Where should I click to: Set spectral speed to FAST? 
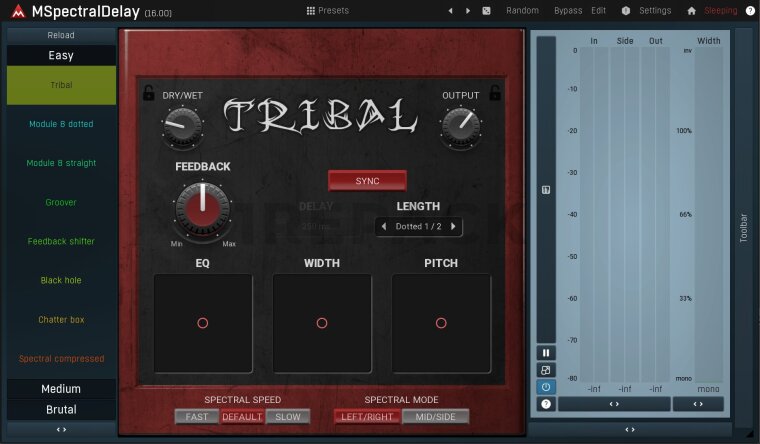[196, 416]
